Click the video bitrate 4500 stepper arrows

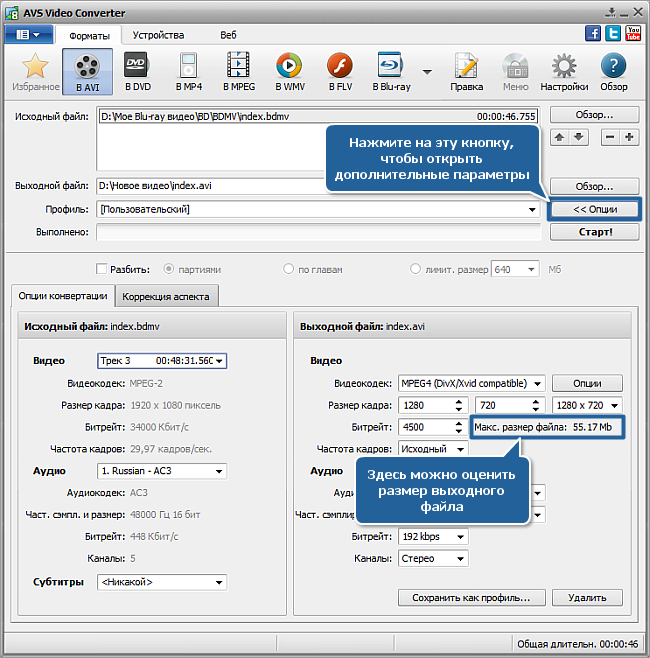459,427
